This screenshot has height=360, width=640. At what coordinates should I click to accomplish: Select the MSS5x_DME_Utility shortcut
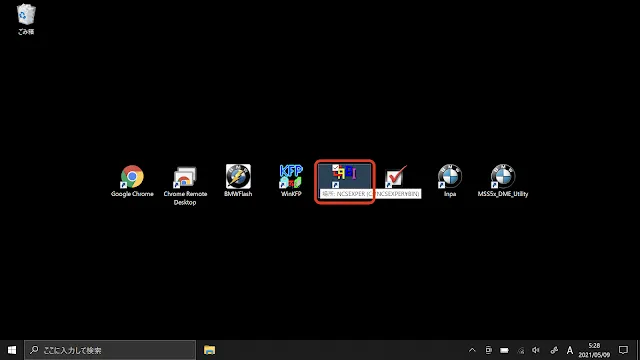(503, 181)
